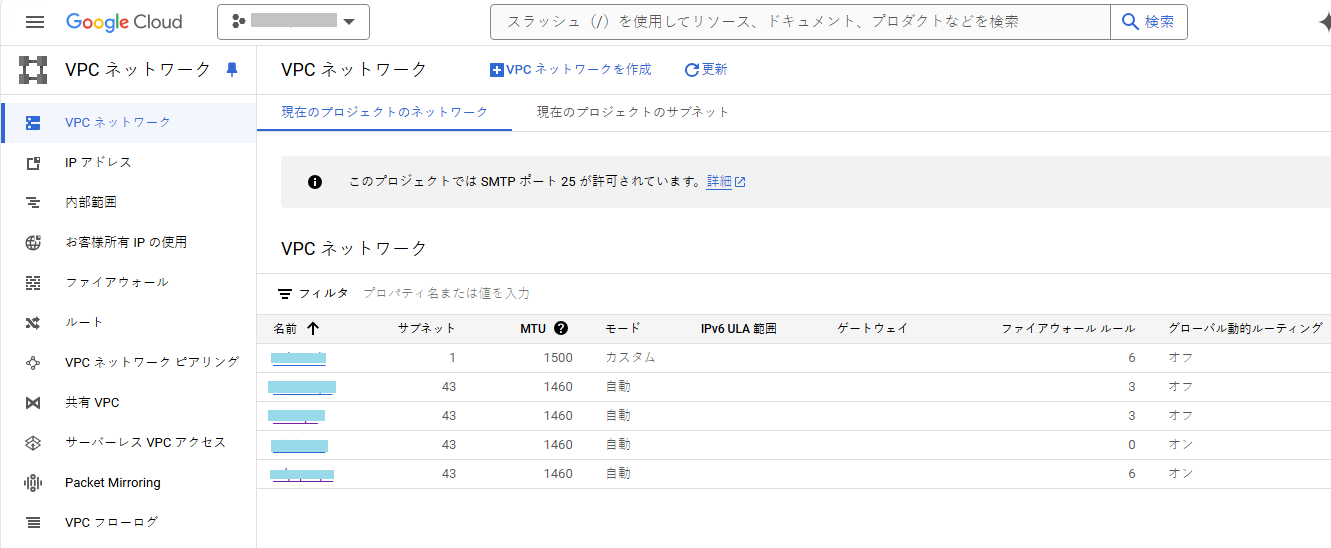The image size is (1331, 548).
Task: Click the お客様所有 IP globe icon
Action: pos(33,243)
